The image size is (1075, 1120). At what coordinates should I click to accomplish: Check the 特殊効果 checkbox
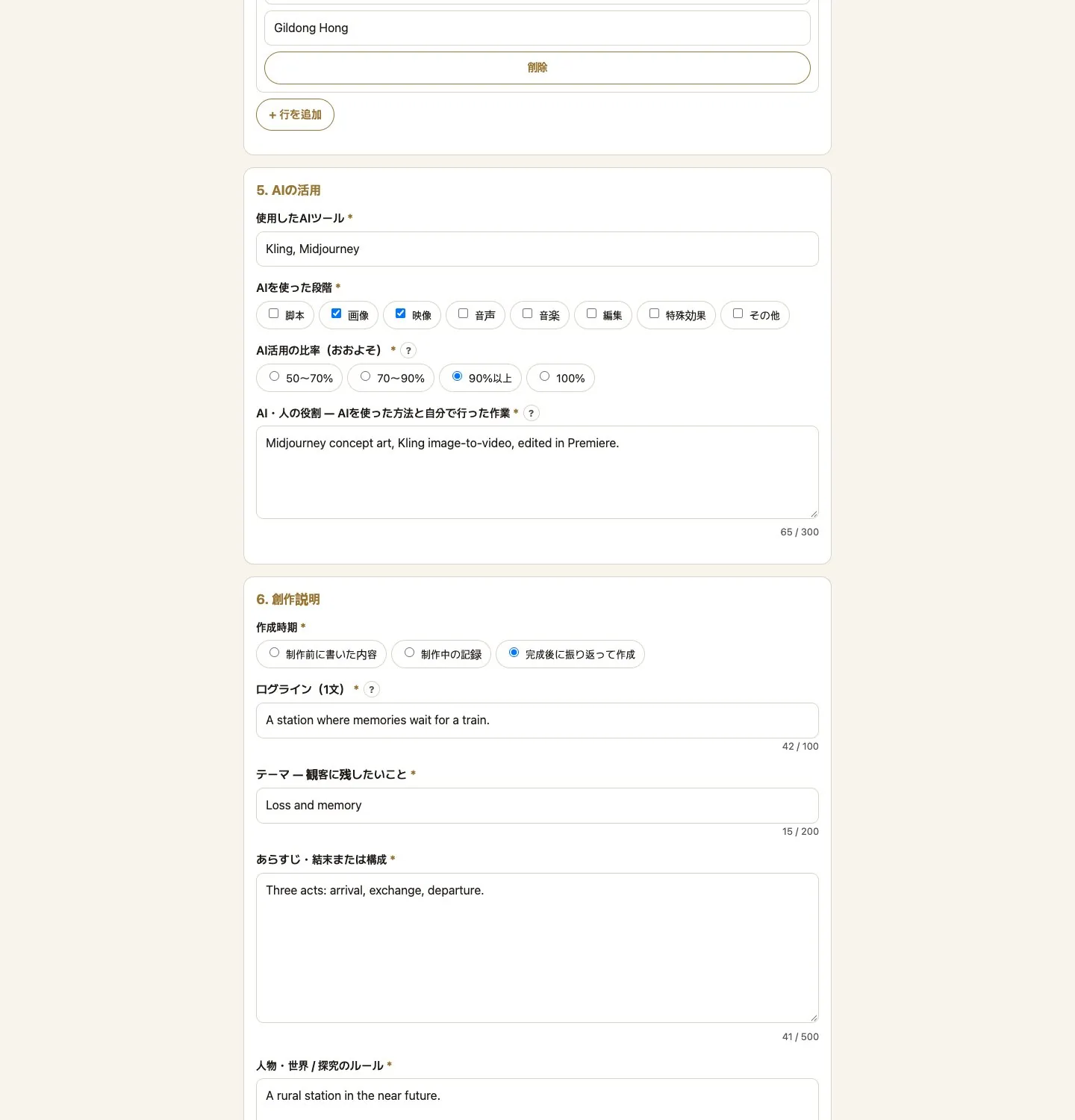(655, 314)
